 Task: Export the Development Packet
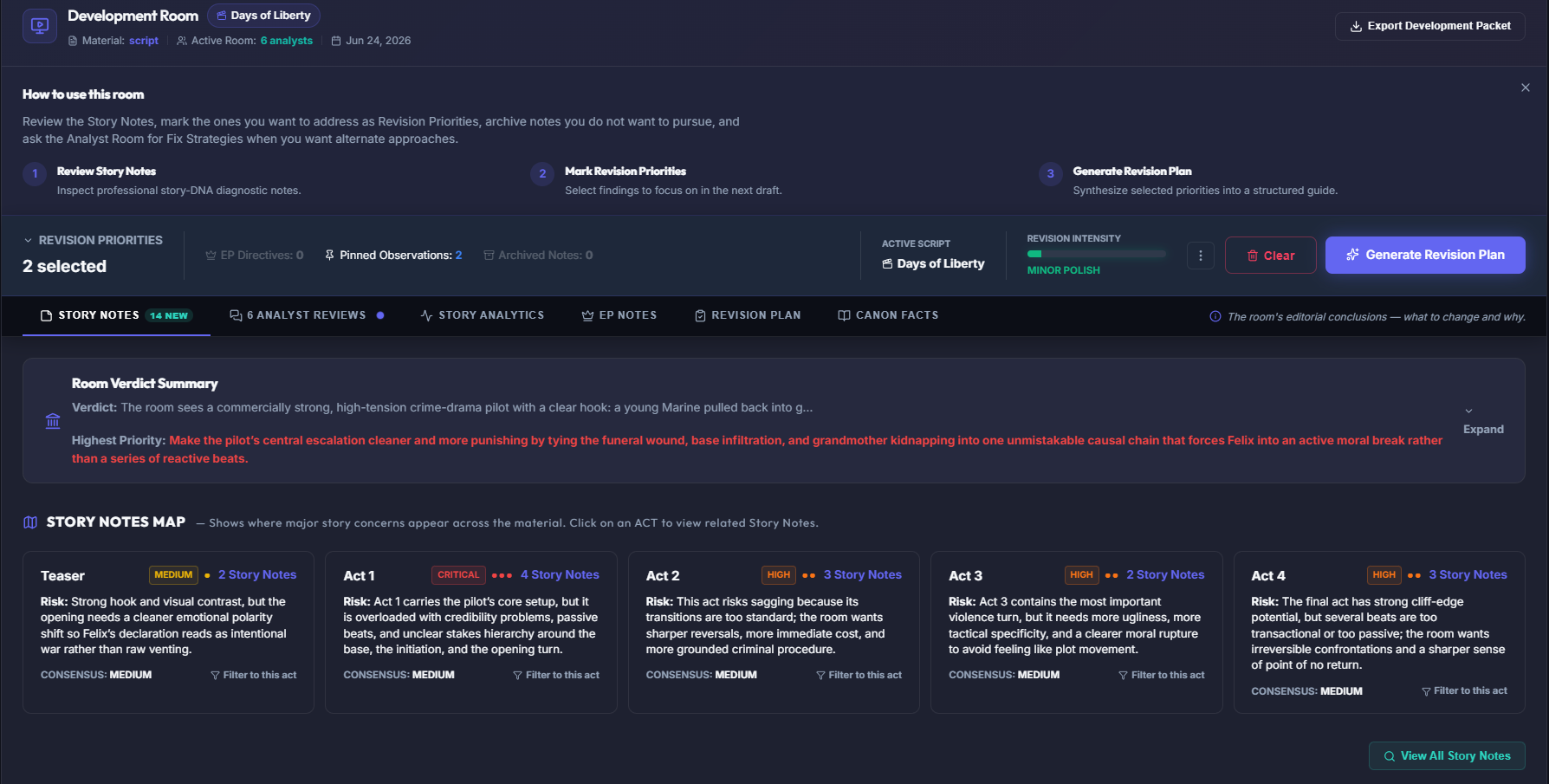pos(1429,26)
